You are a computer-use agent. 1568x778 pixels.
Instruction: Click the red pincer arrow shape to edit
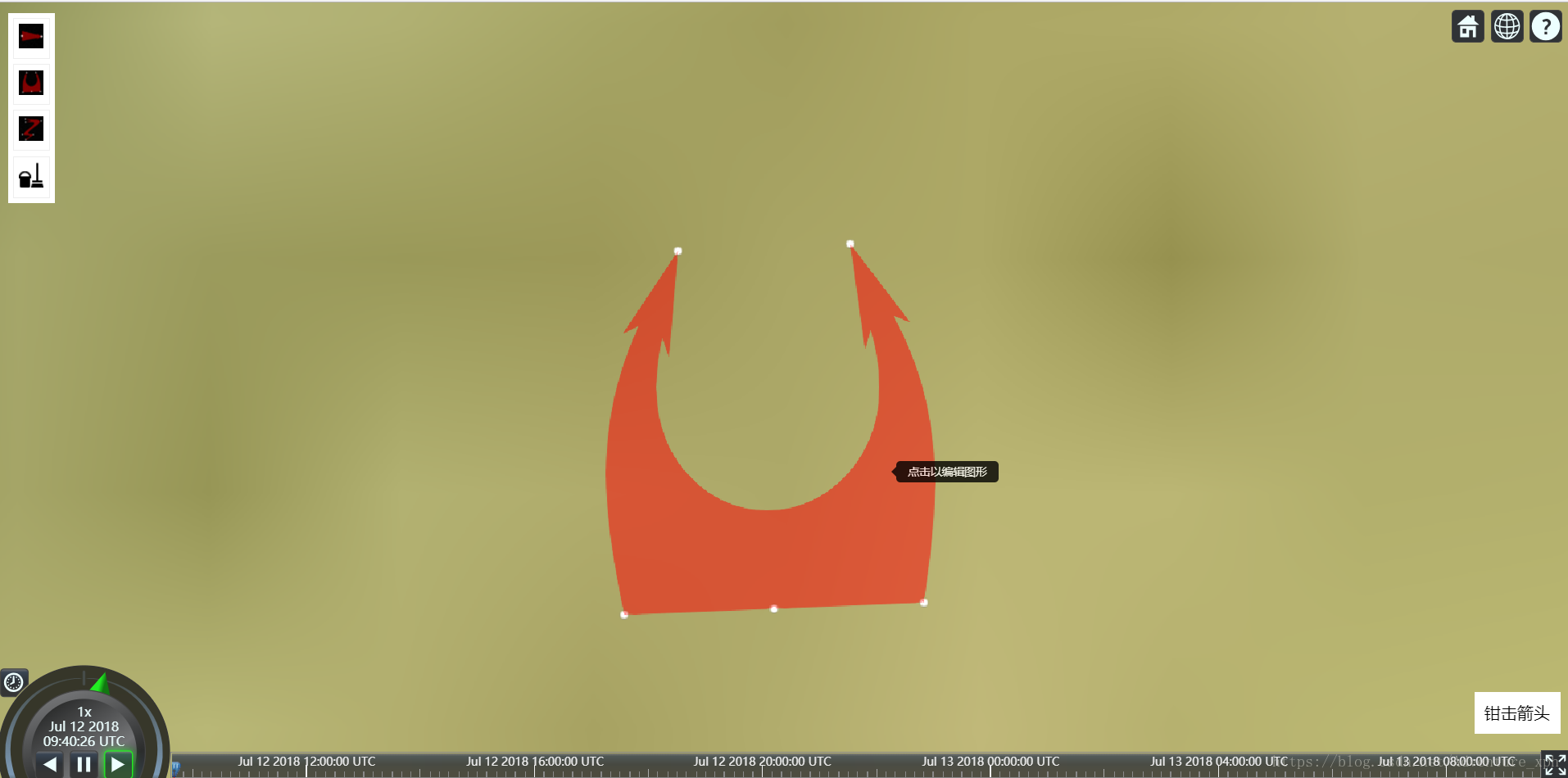click(770, 557)
